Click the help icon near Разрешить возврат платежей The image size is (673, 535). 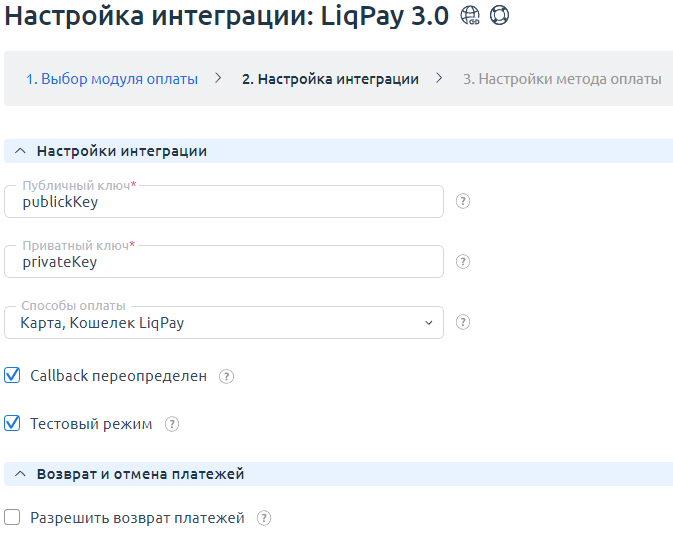(x=264, y=518)
